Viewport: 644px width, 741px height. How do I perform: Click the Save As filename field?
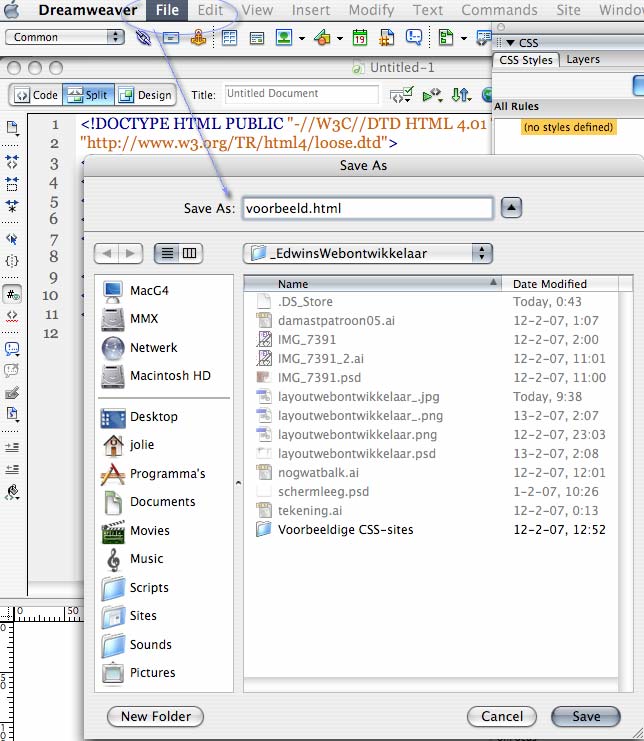click(368, 208)
